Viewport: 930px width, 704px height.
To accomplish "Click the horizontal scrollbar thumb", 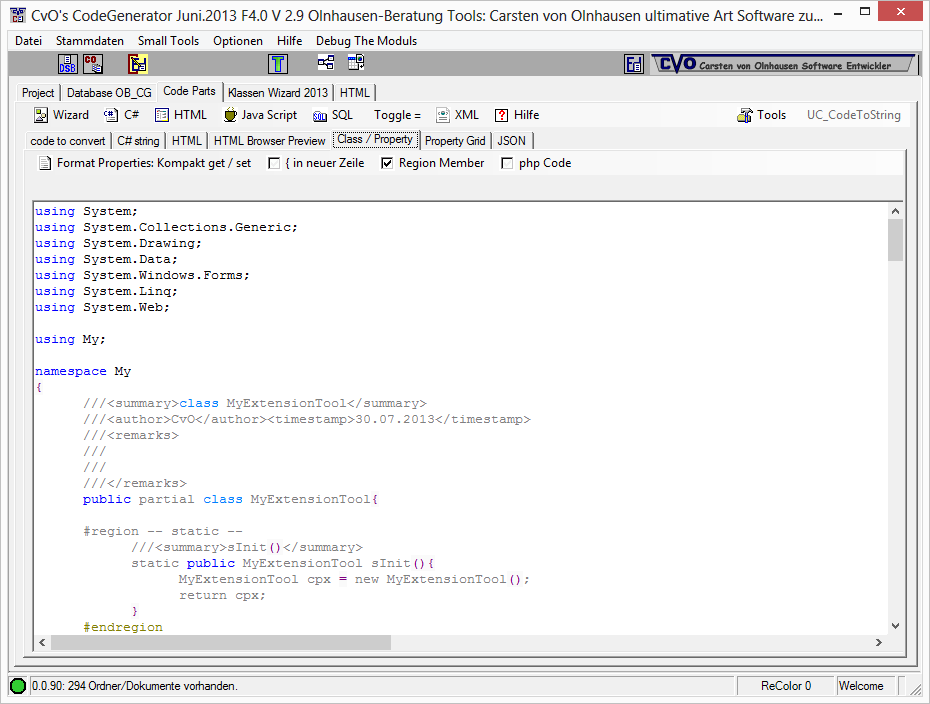I will [221, 642].
